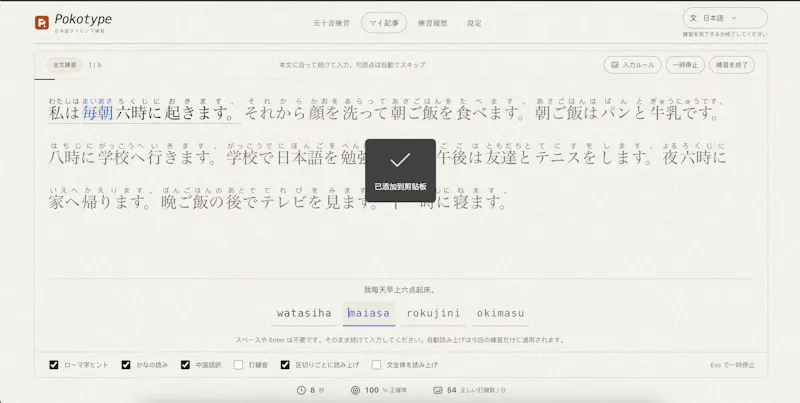Click the word 私は in the passage
The width and height of the screenshot is (800, 403).
coord(64,113)
